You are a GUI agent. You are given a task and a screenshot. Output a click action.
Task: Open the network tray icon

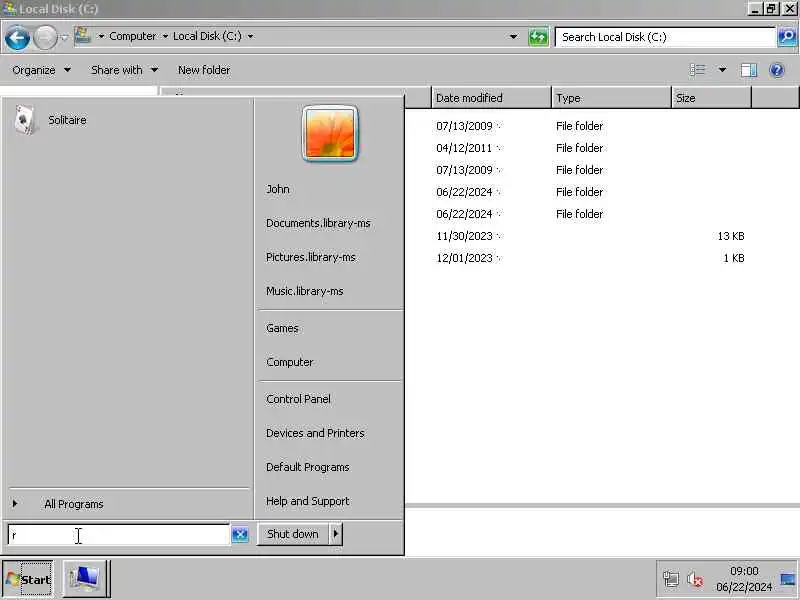tap(670, 579)
